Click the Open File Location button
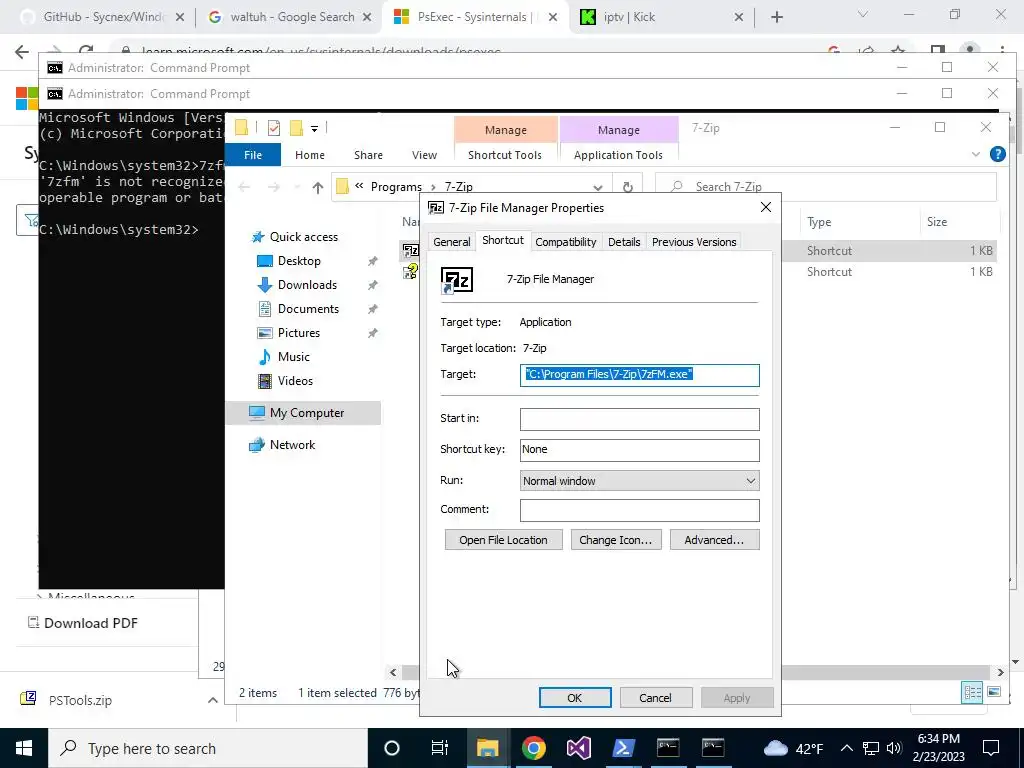The height and width of the screenshot is (768, 1024). coord(504,540)
